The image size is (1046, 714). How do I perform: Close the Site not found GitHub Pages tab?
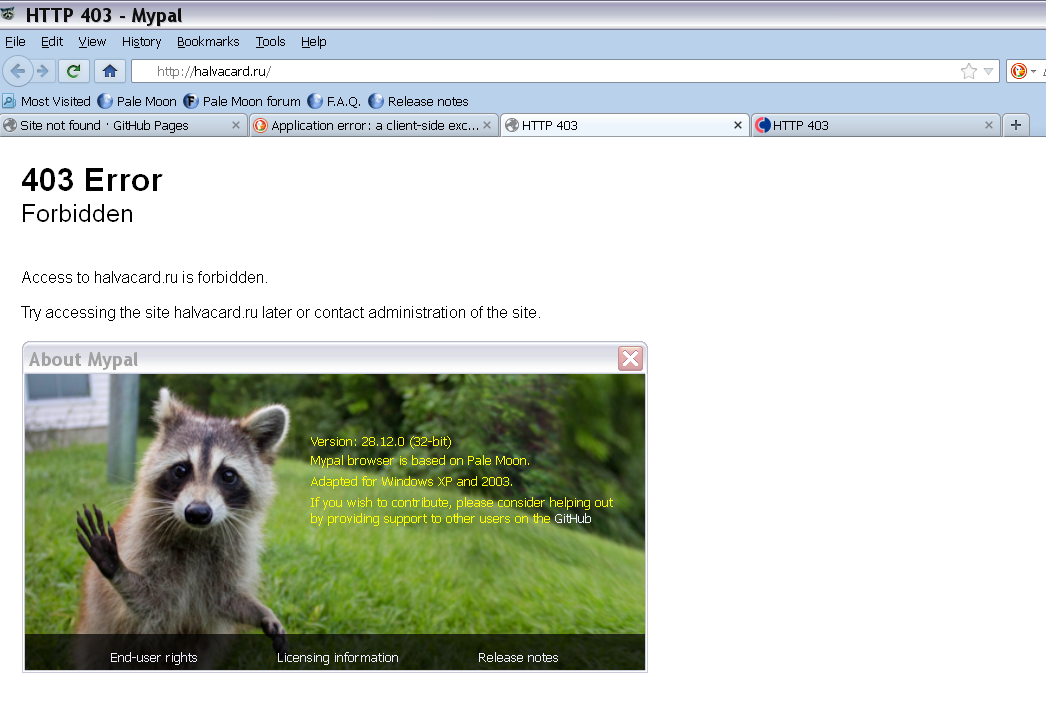(235, 125)
